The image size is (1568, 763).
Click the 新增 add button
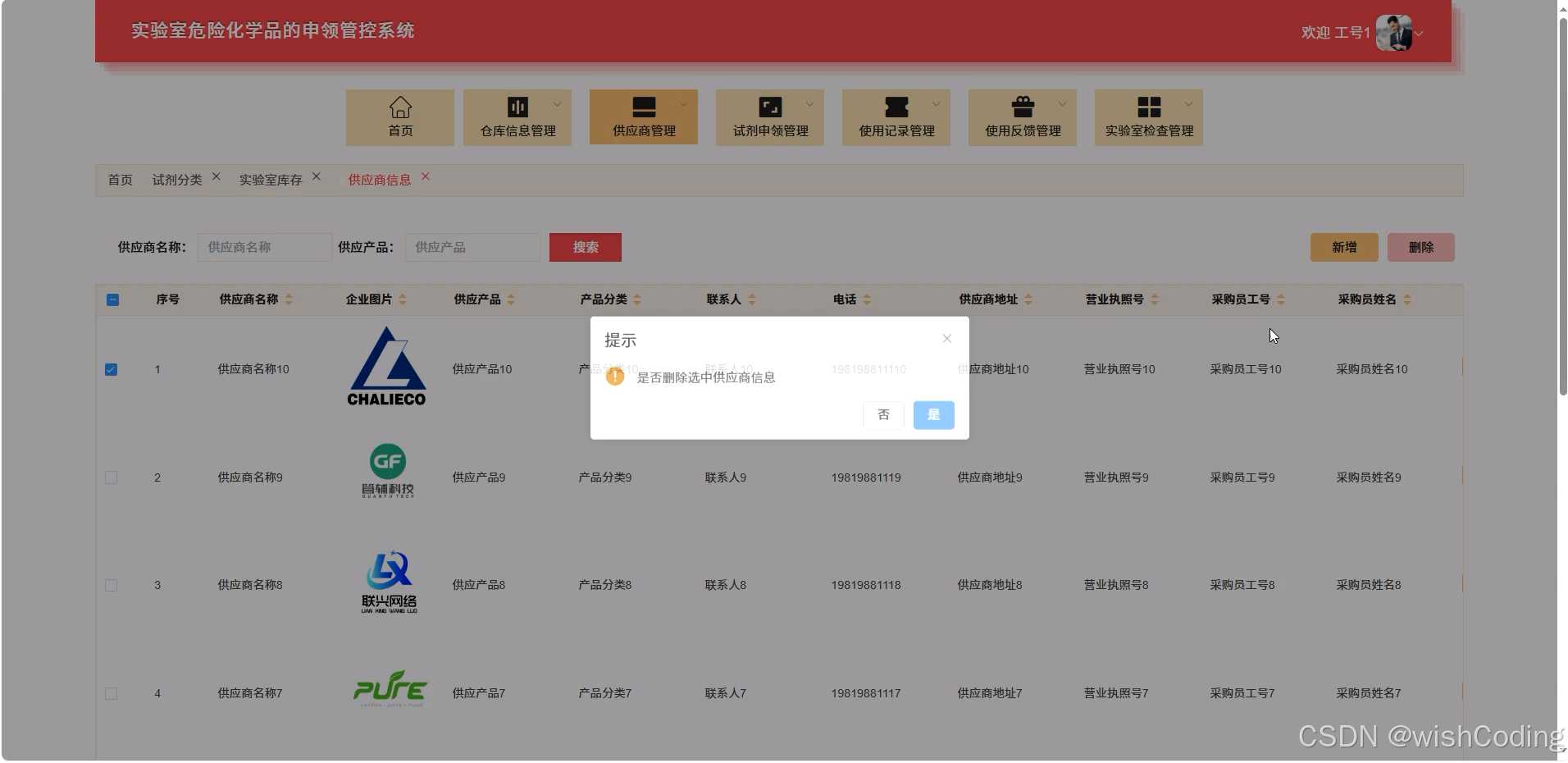click(1343, 247)
